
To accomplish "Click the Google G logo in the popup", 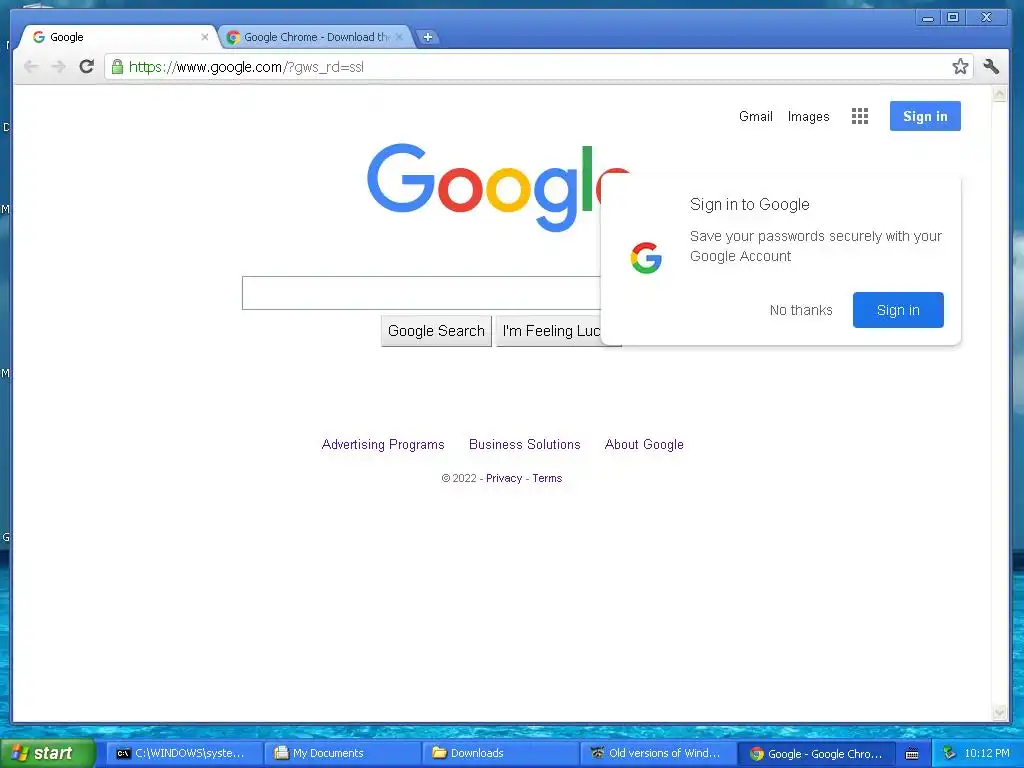I will pyautogui.click(x=646, y=258).
